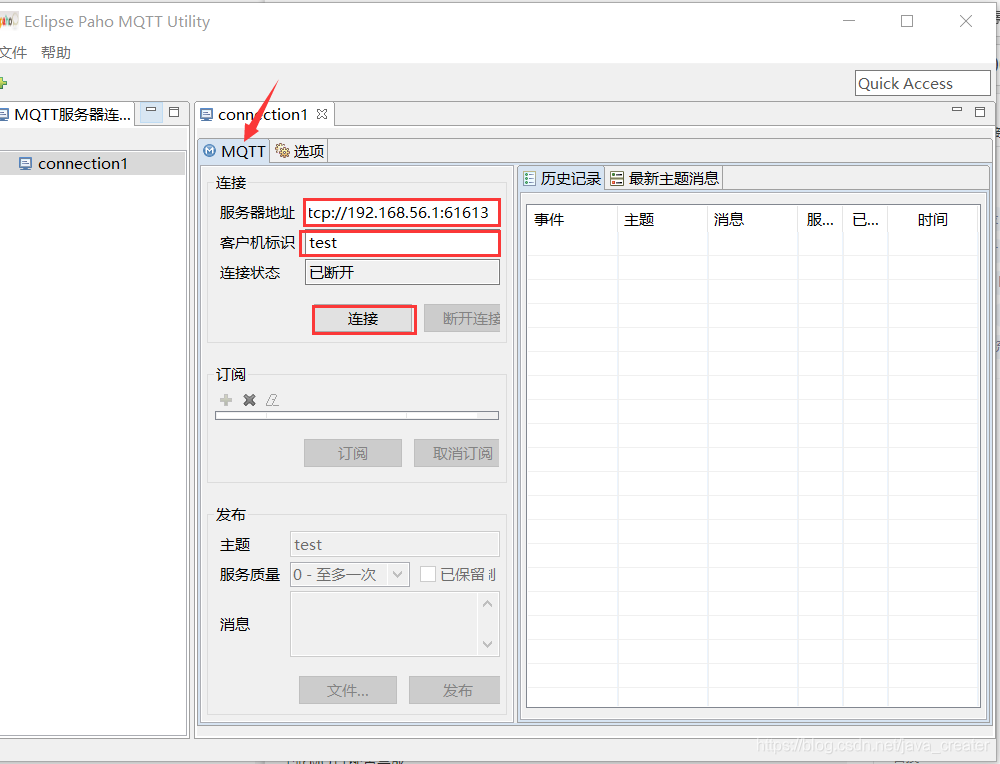Image resolution: width=1000 pixels, height=764 pixels.
Task: Click the 时间 column header
Action: pos(933,220)
